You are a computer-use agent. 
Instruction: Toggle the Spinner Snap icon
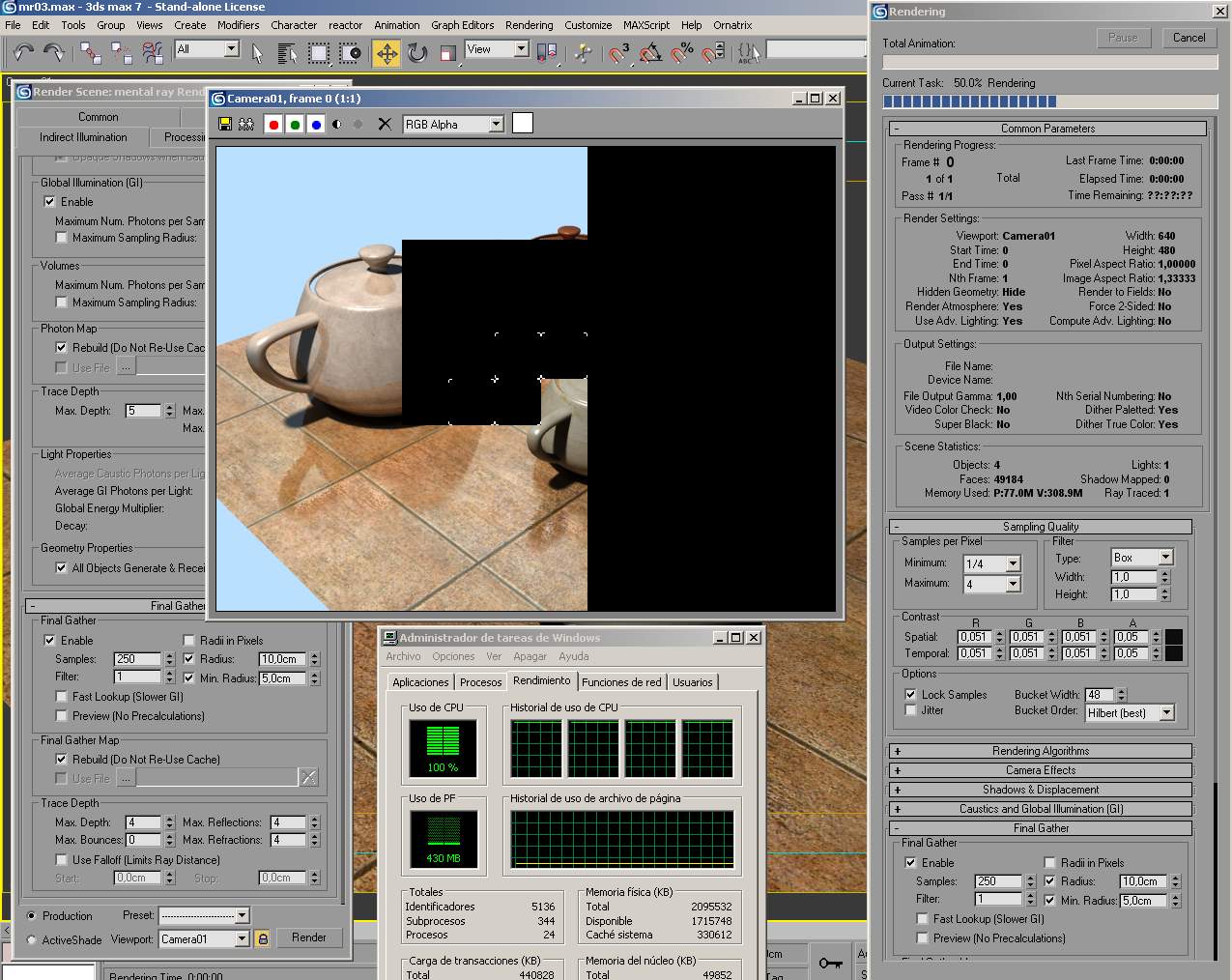(713, 52)
